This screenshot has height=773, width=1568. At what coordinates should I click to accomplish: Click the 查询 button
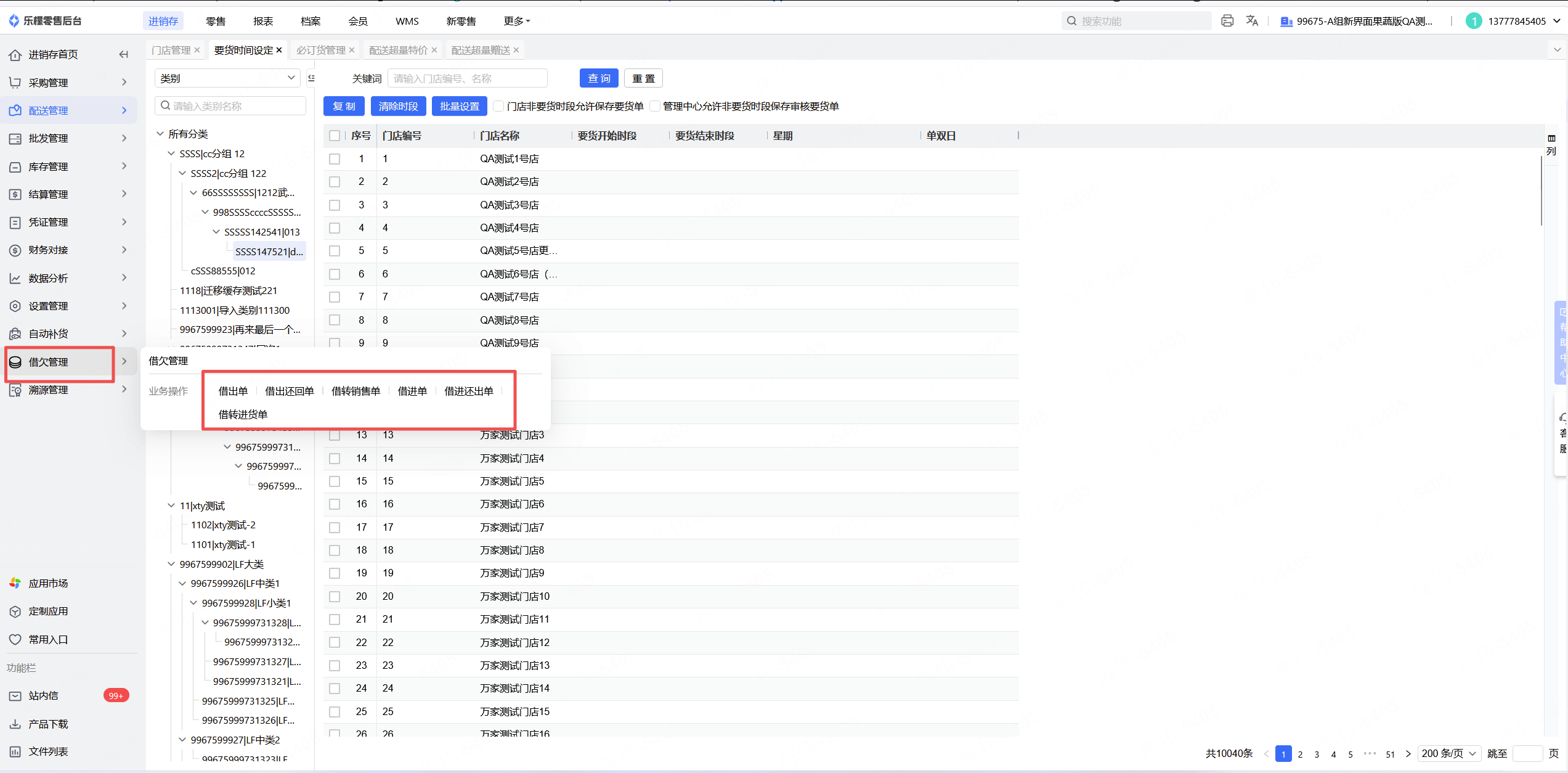pos(599,78)
